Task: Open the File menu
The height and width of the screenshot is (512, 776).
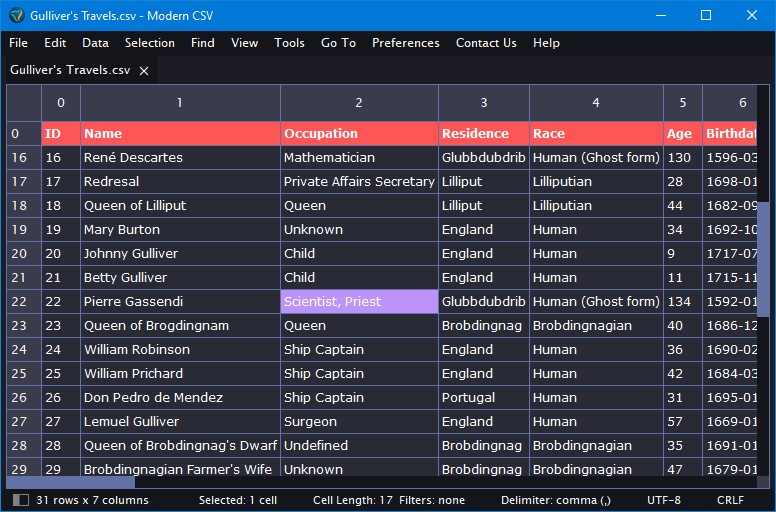Action: click(18, 43)
